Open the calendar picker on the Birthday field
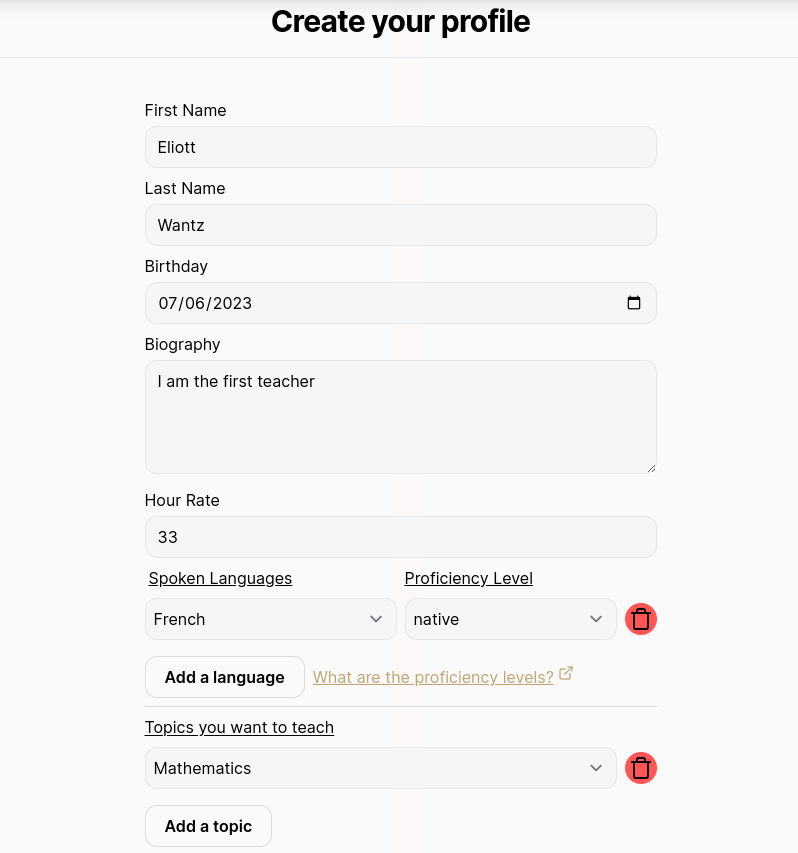Image resolution: width=798 pixels, height=853 pixels. (634, 302)
